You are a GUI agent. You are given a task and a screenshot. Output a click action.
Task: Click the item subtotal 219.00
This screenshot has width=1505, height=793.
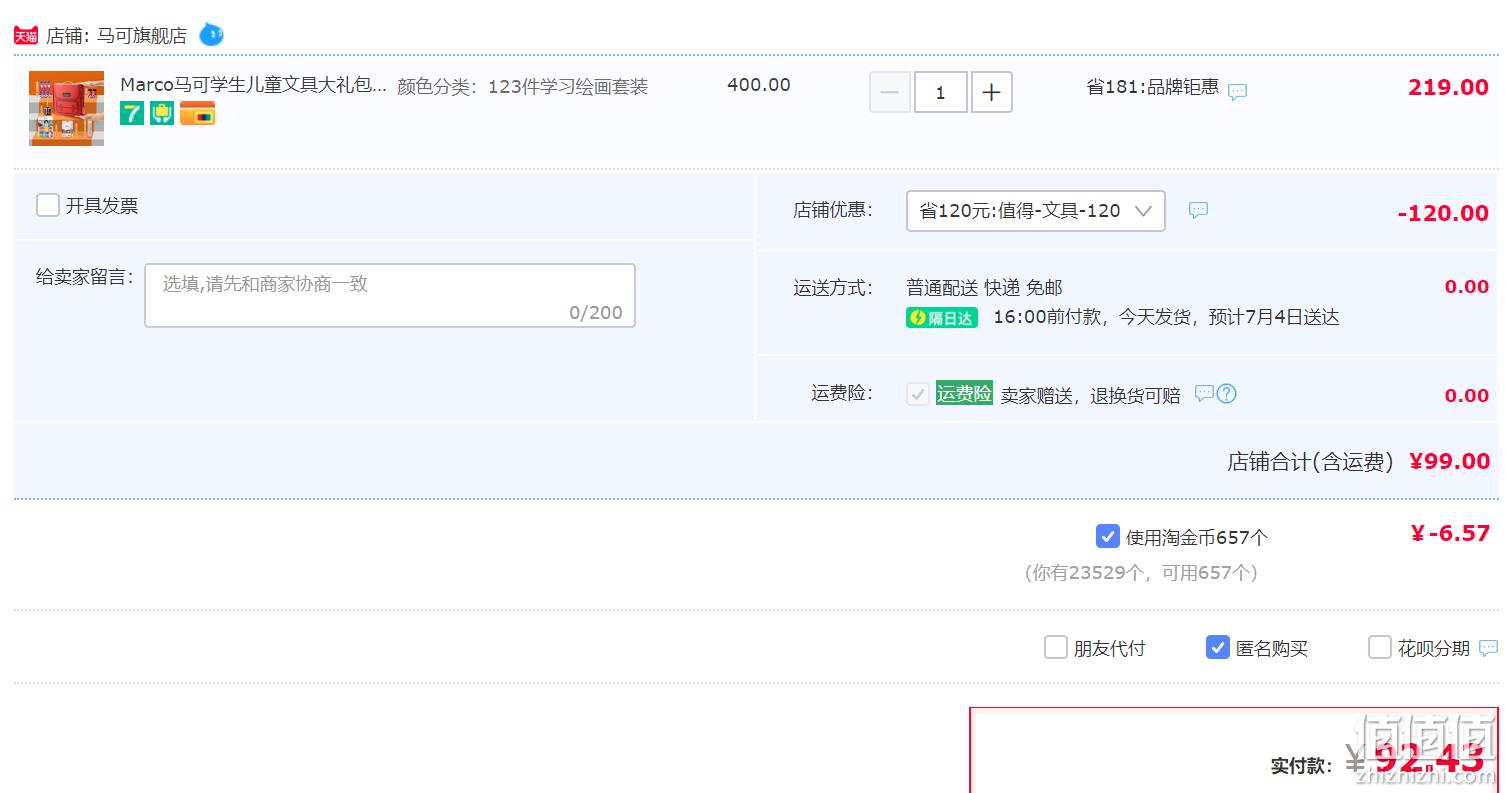tap(1448, 87)
